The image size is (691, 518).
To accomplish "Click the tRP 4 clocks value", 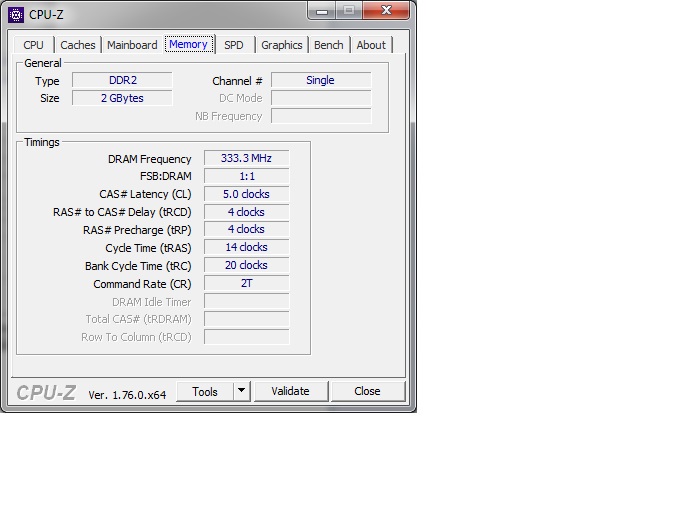I will pos(246,229).
